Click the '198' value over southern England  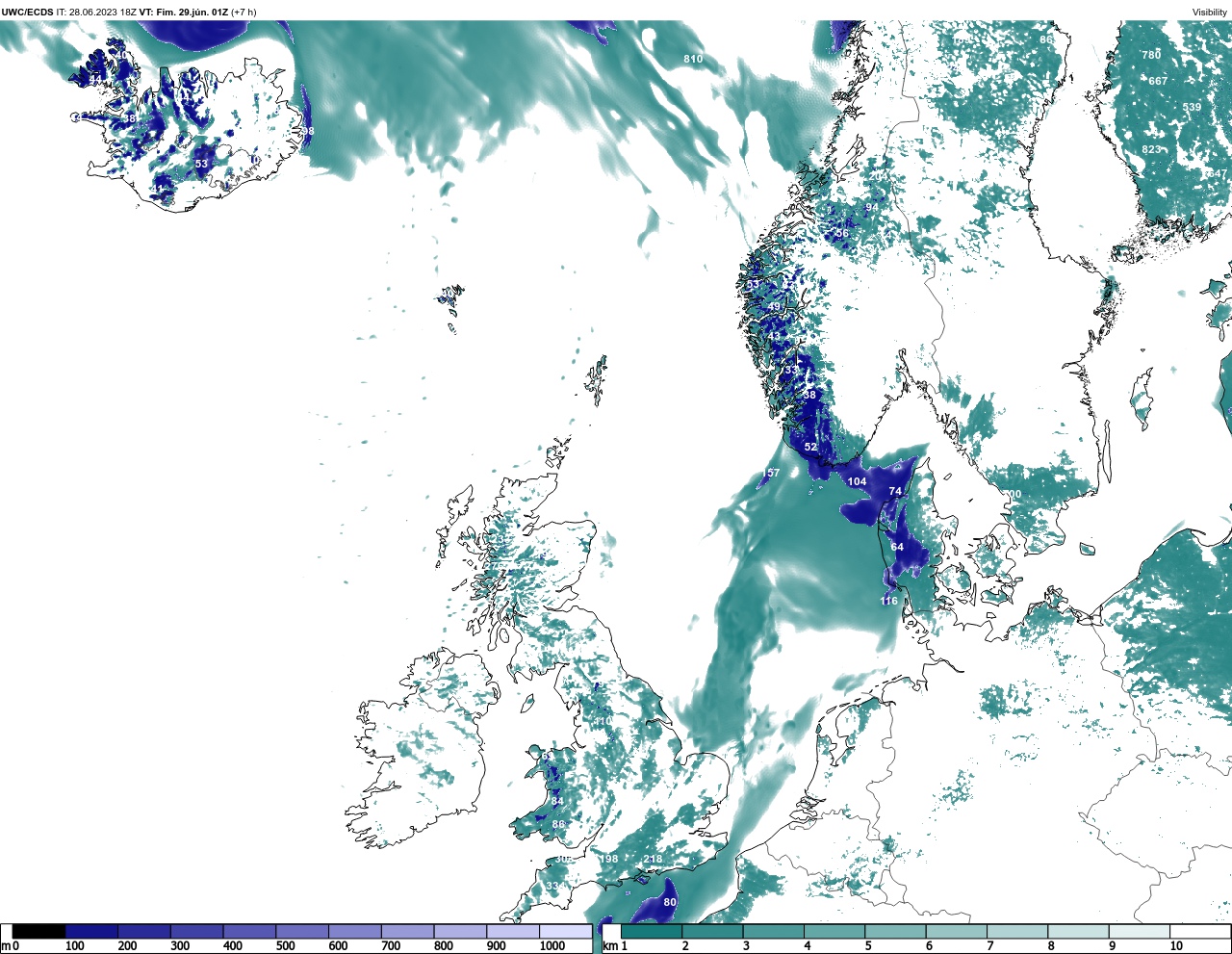[x=608, y=859]
